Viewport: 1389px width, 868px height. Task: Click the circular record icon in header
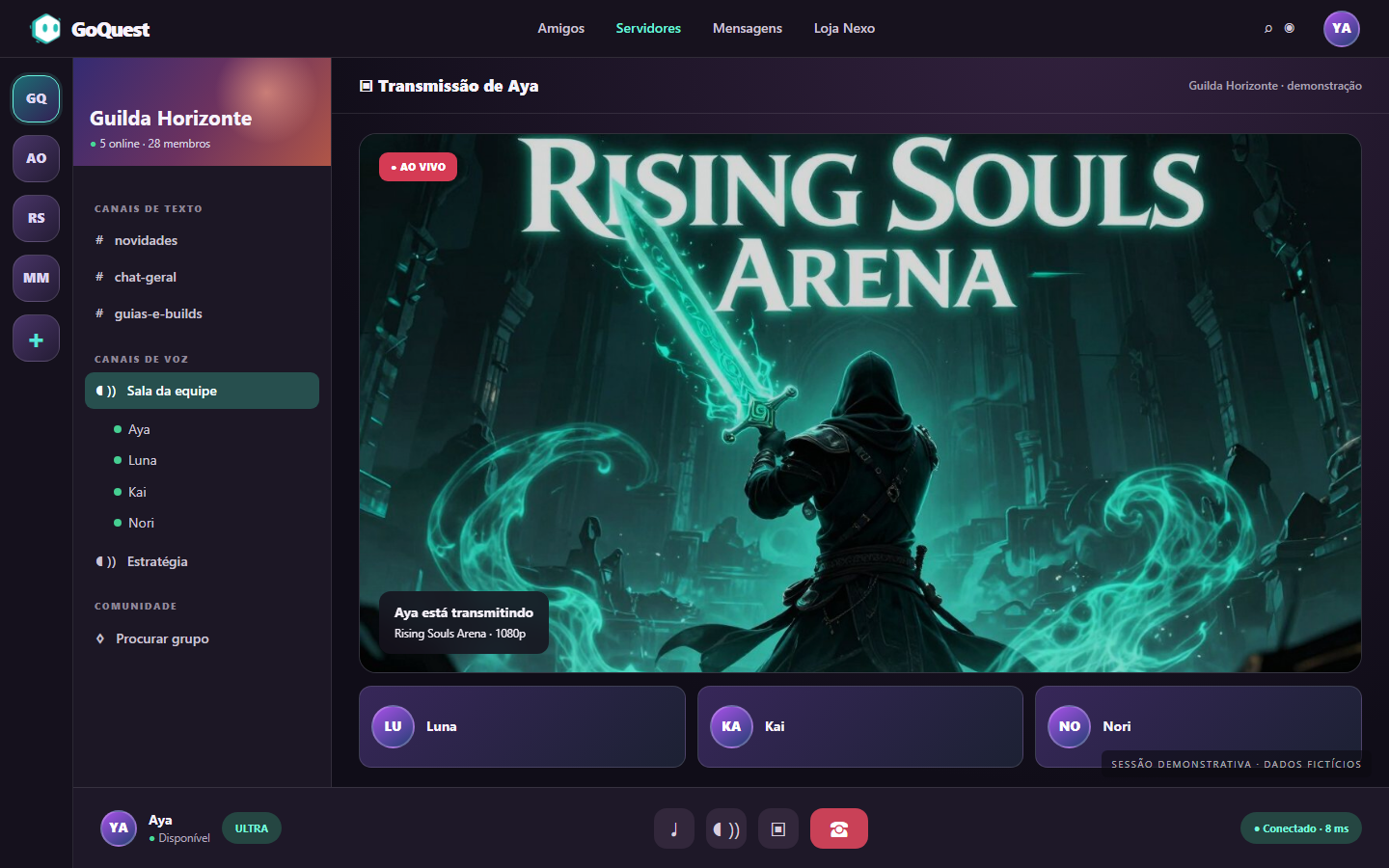pos(1289,28)
